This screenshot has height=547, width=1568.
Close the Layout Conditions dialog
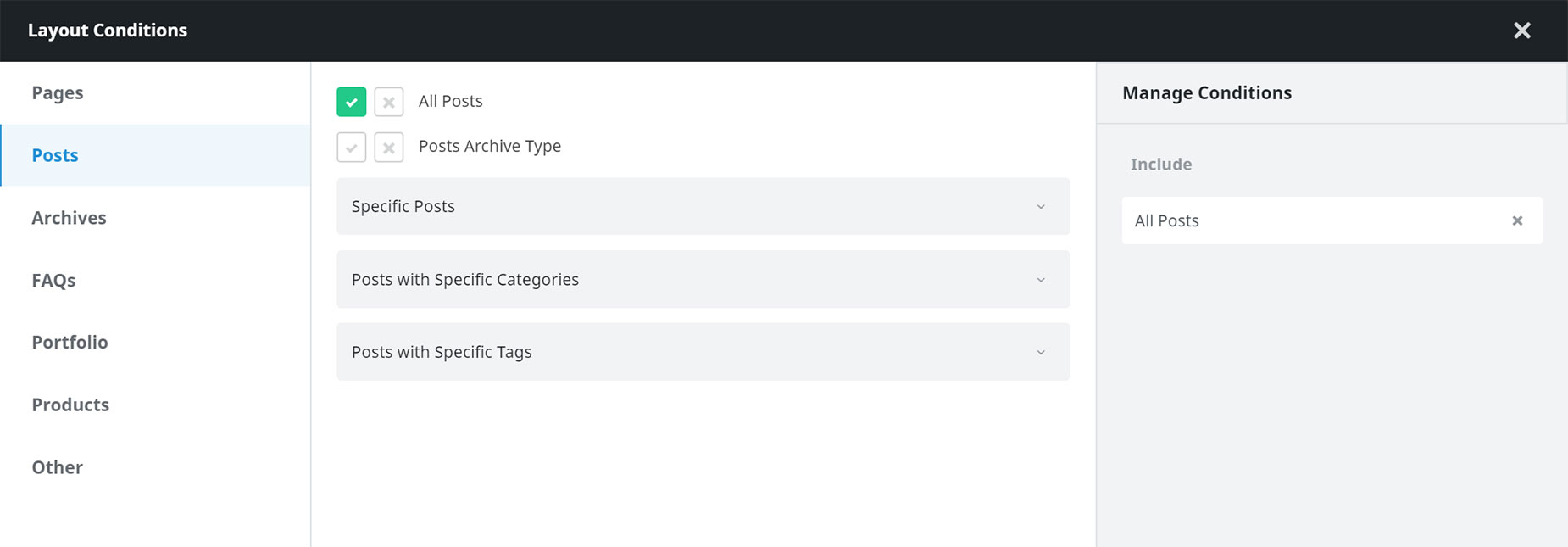tap(1521, 31)
